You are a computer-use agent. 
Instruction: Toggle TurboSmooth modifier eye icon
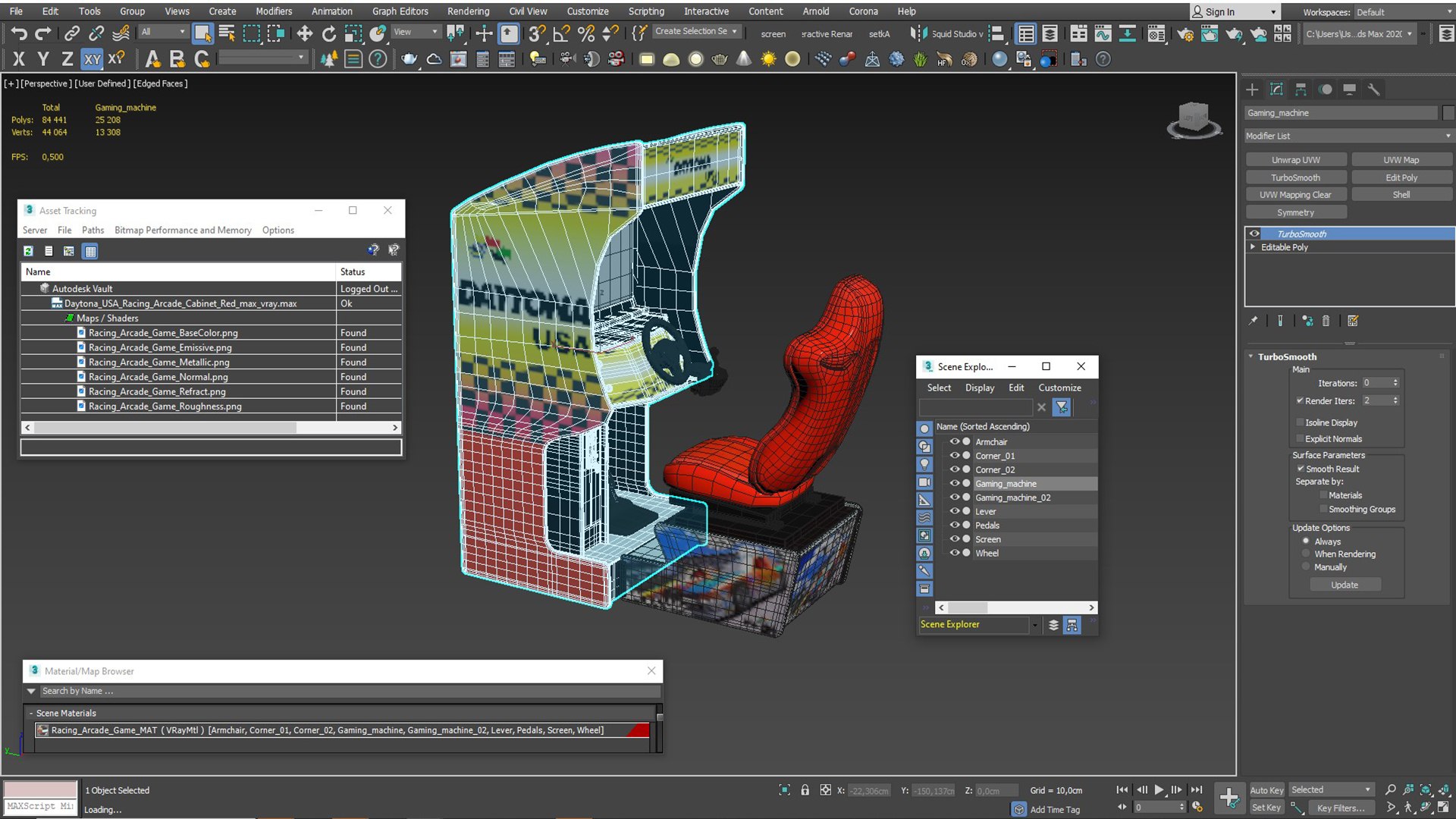1254,234
